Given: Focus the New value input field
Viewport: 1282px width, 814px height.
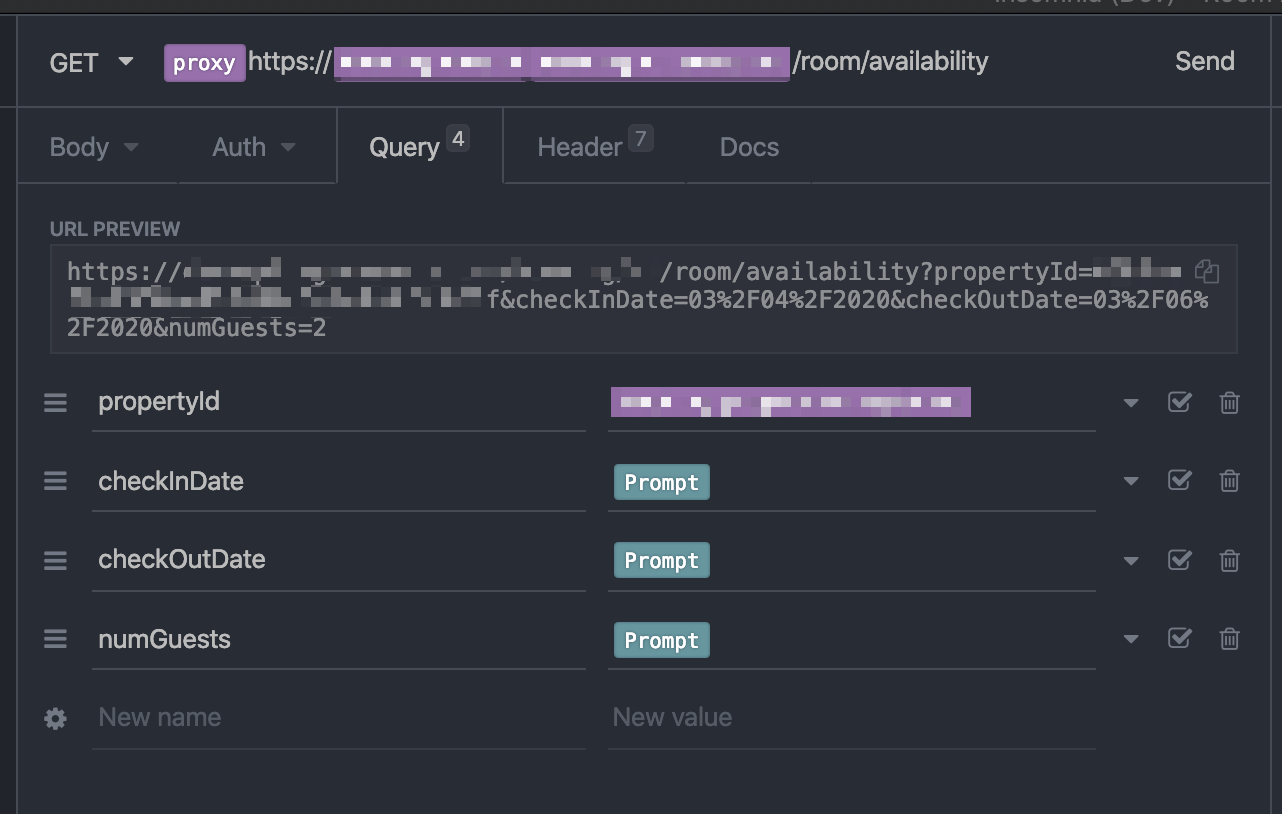Looking at the screenshot, I should click(x=851, y=717).
